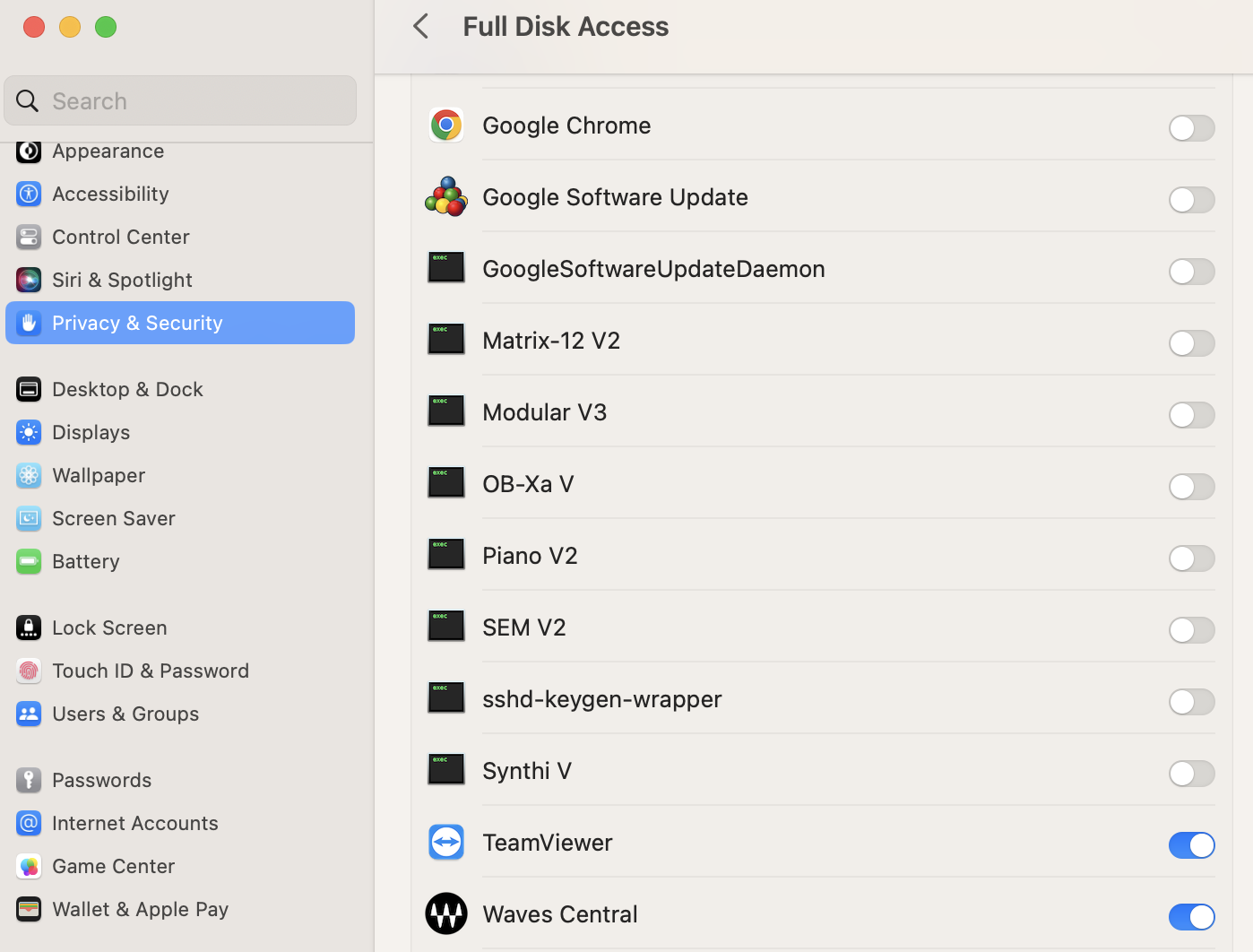The height and width of the screenshot is (952, 1253).
Task: Click the Google Chrome app icon
Action: (446, 125)
